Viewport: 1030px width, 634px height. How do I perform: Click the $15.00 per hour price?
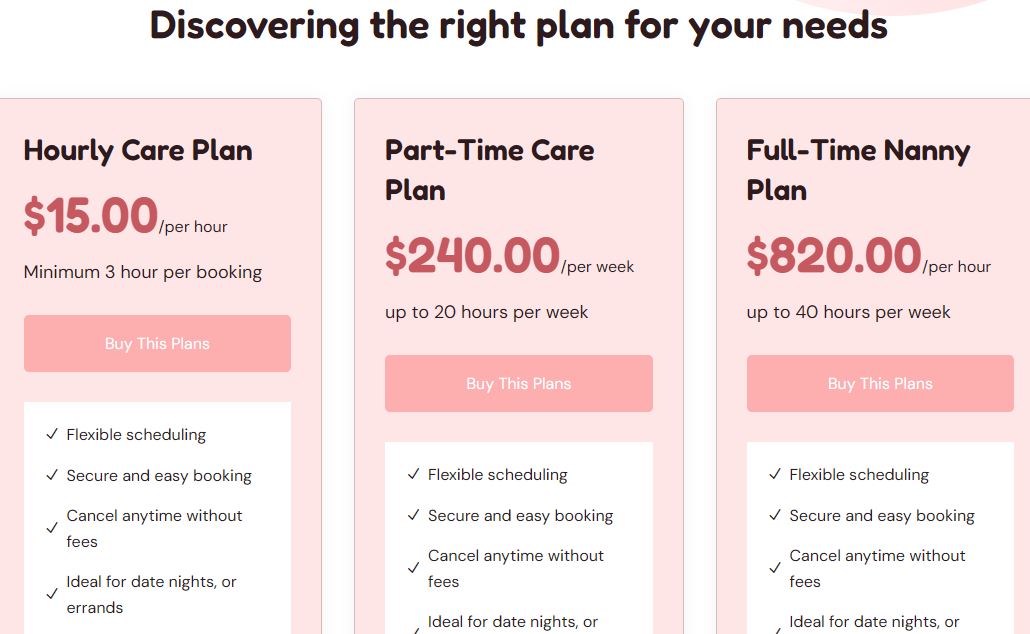91,216
